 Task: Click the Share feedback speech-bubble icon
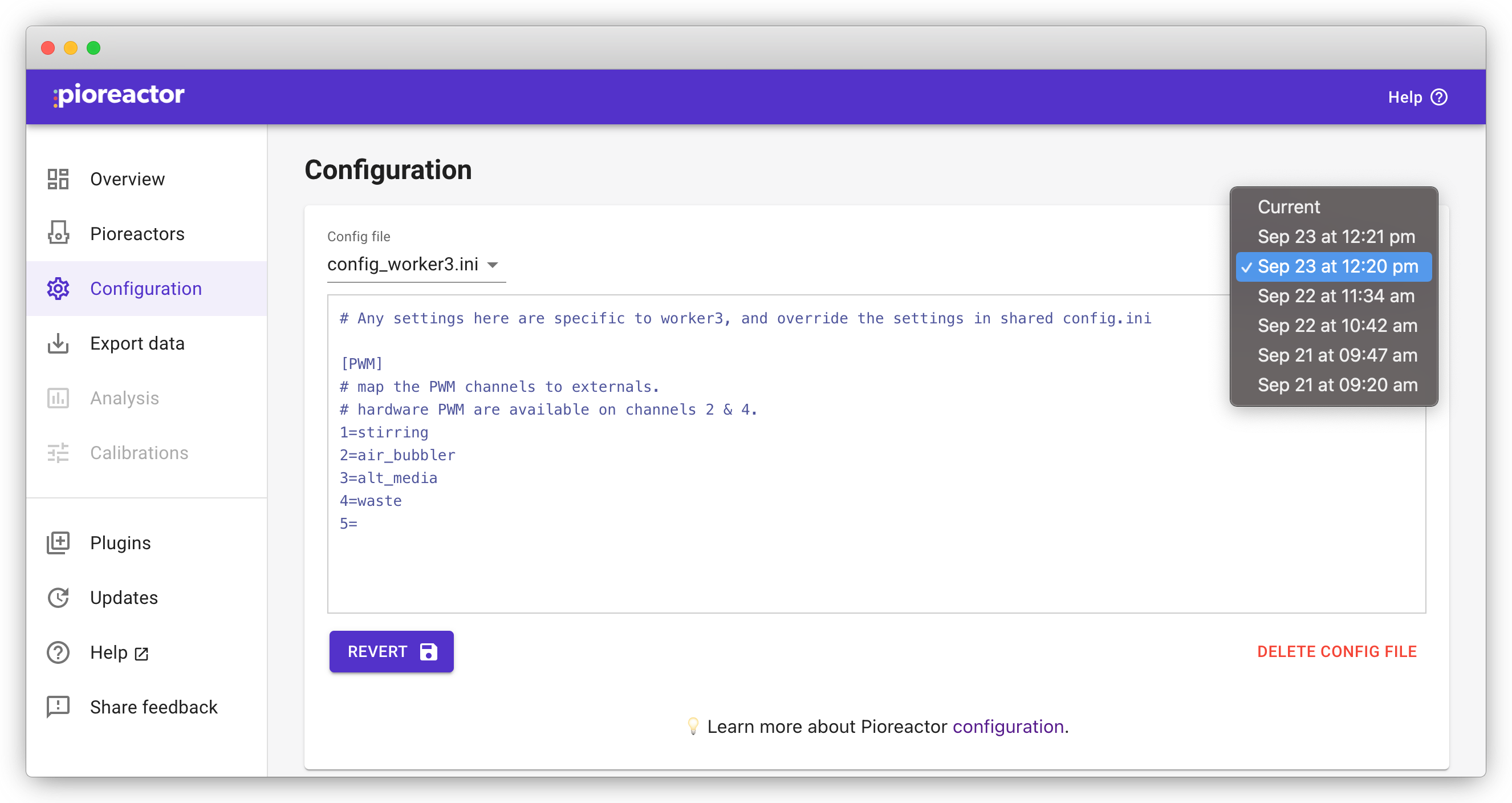[58, 707]
